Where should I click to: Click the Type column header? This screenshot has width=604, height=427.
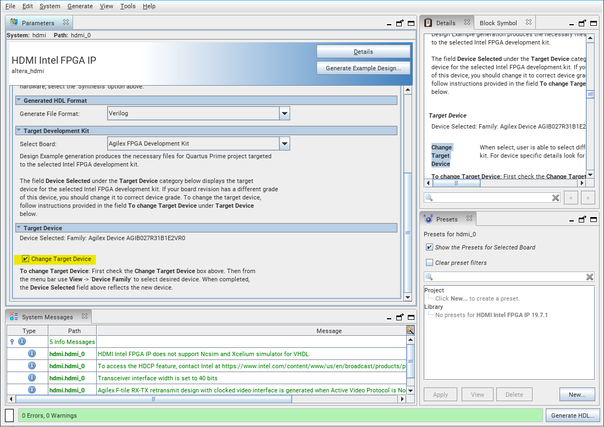click(29, 331)
